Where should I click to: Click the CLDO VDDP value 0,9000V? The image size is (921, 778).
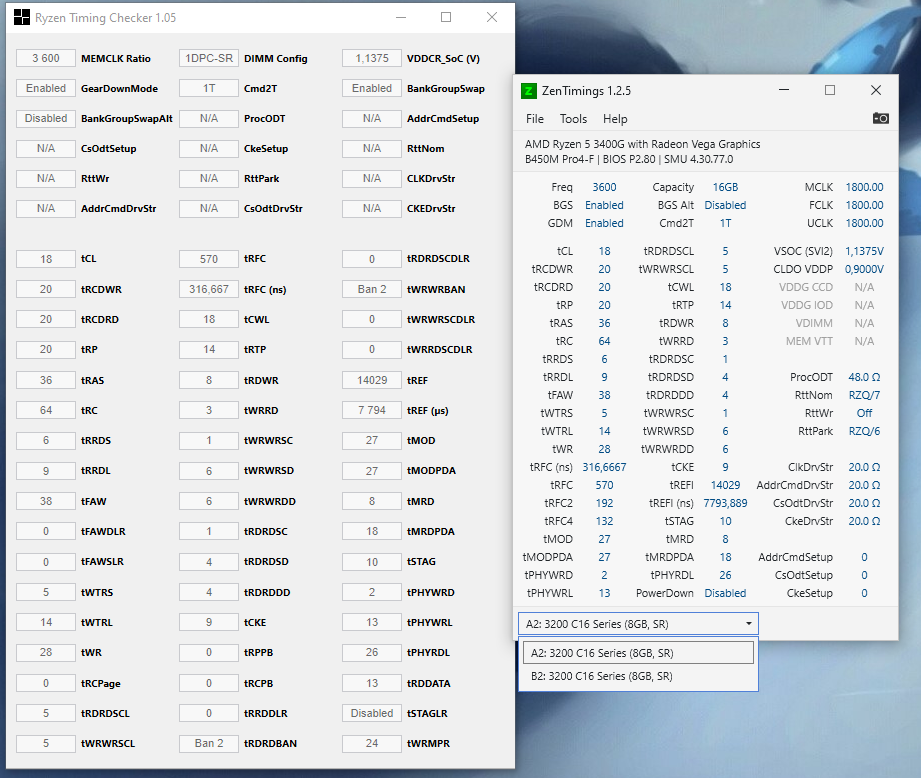click(x=864, y=269)
